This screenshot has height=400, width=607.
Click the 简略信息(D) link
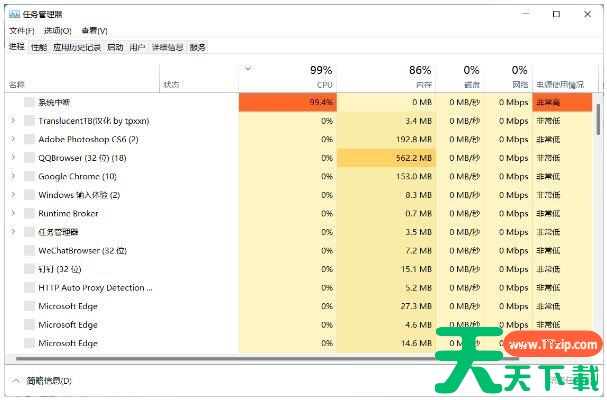tap(49, 381)
